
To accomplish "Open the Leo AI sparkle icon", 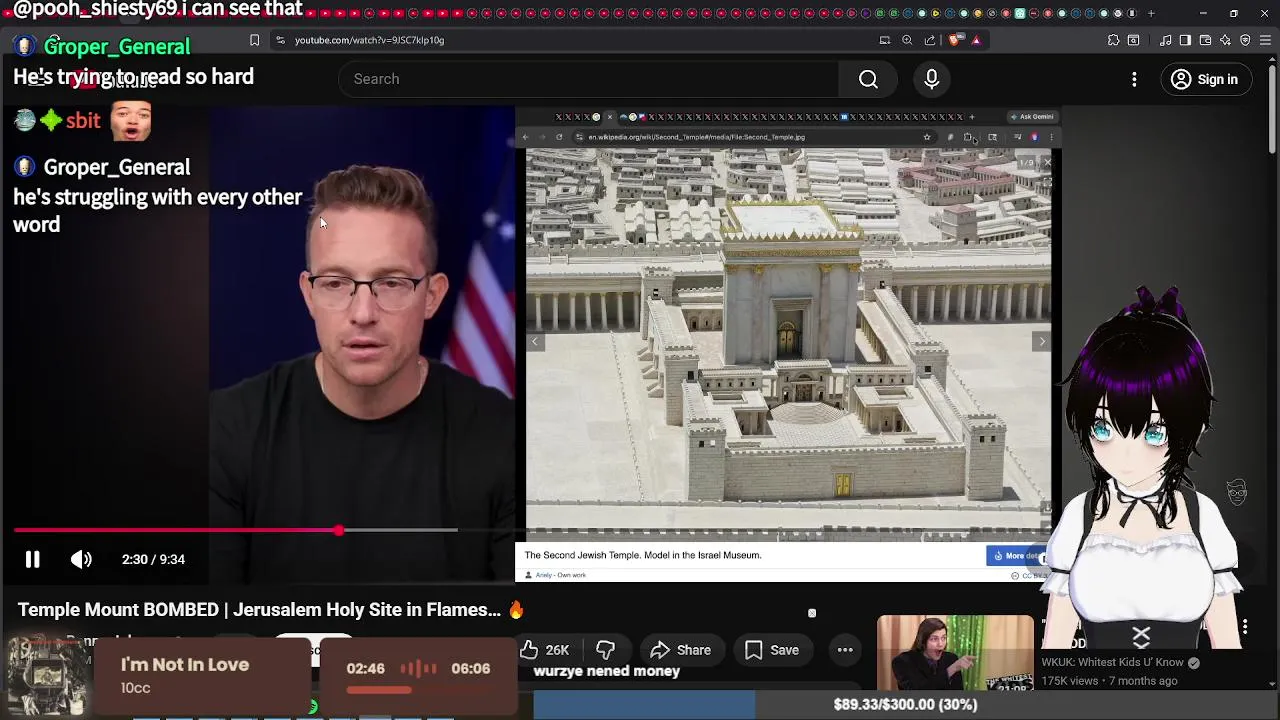I will tap(1225, 40).
